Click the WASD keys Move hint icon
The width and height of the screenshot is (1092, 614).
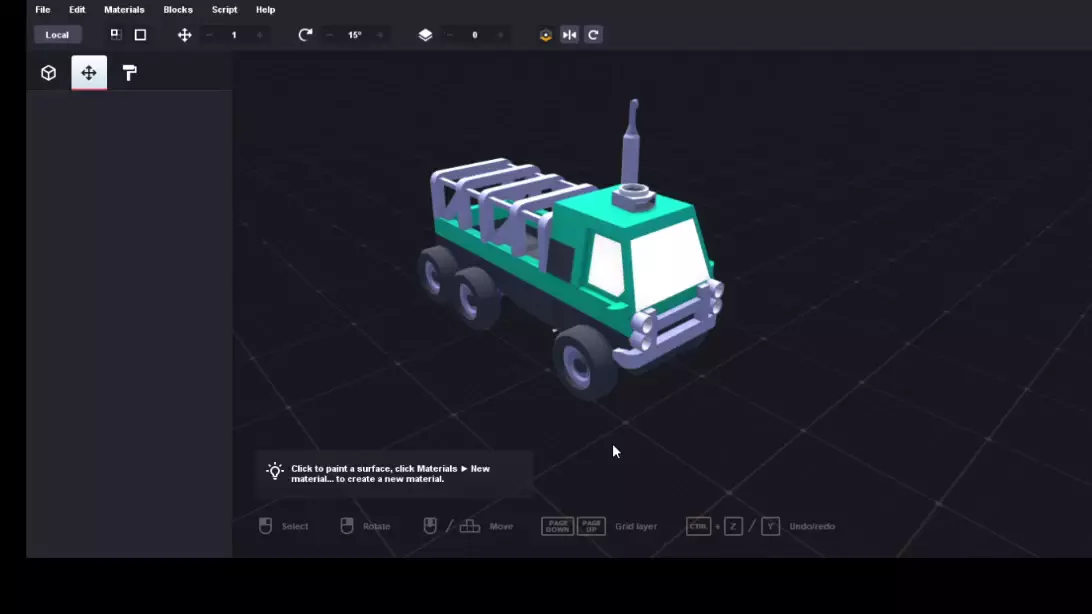point(470,526)
